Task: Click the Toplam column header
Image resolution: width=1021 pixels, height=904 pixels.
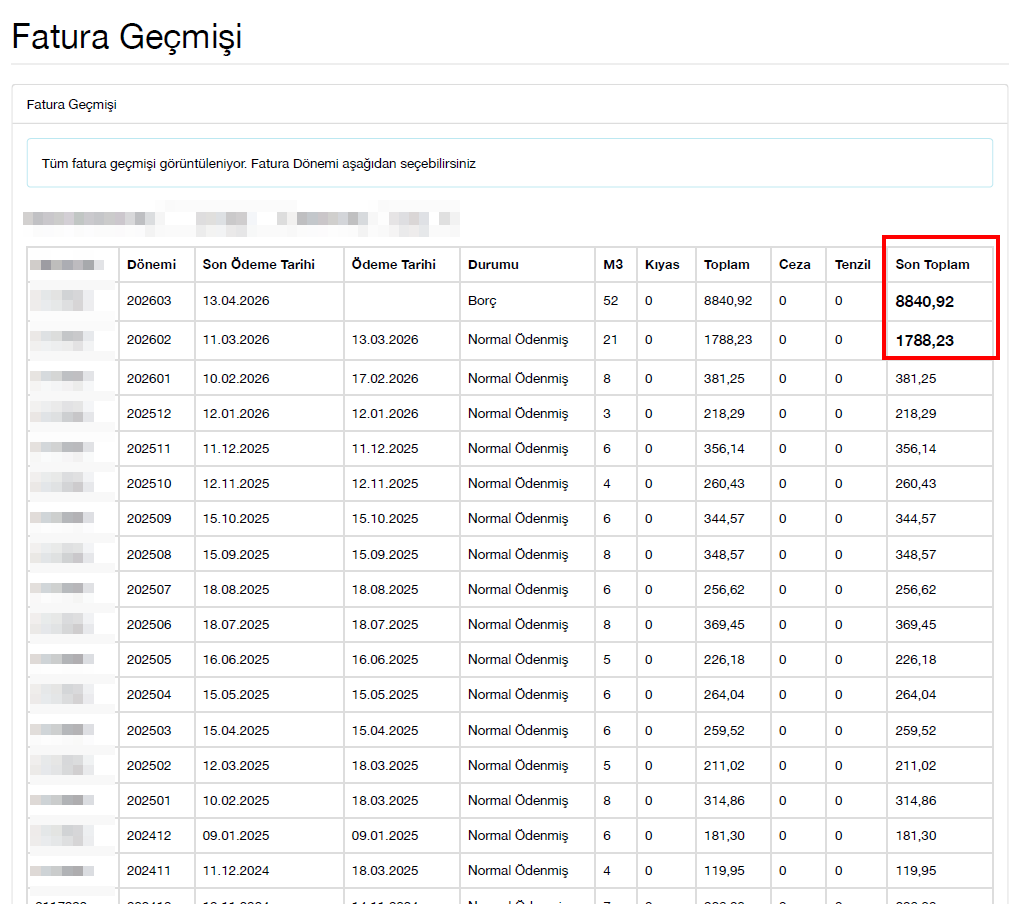Action: (726, 264)
